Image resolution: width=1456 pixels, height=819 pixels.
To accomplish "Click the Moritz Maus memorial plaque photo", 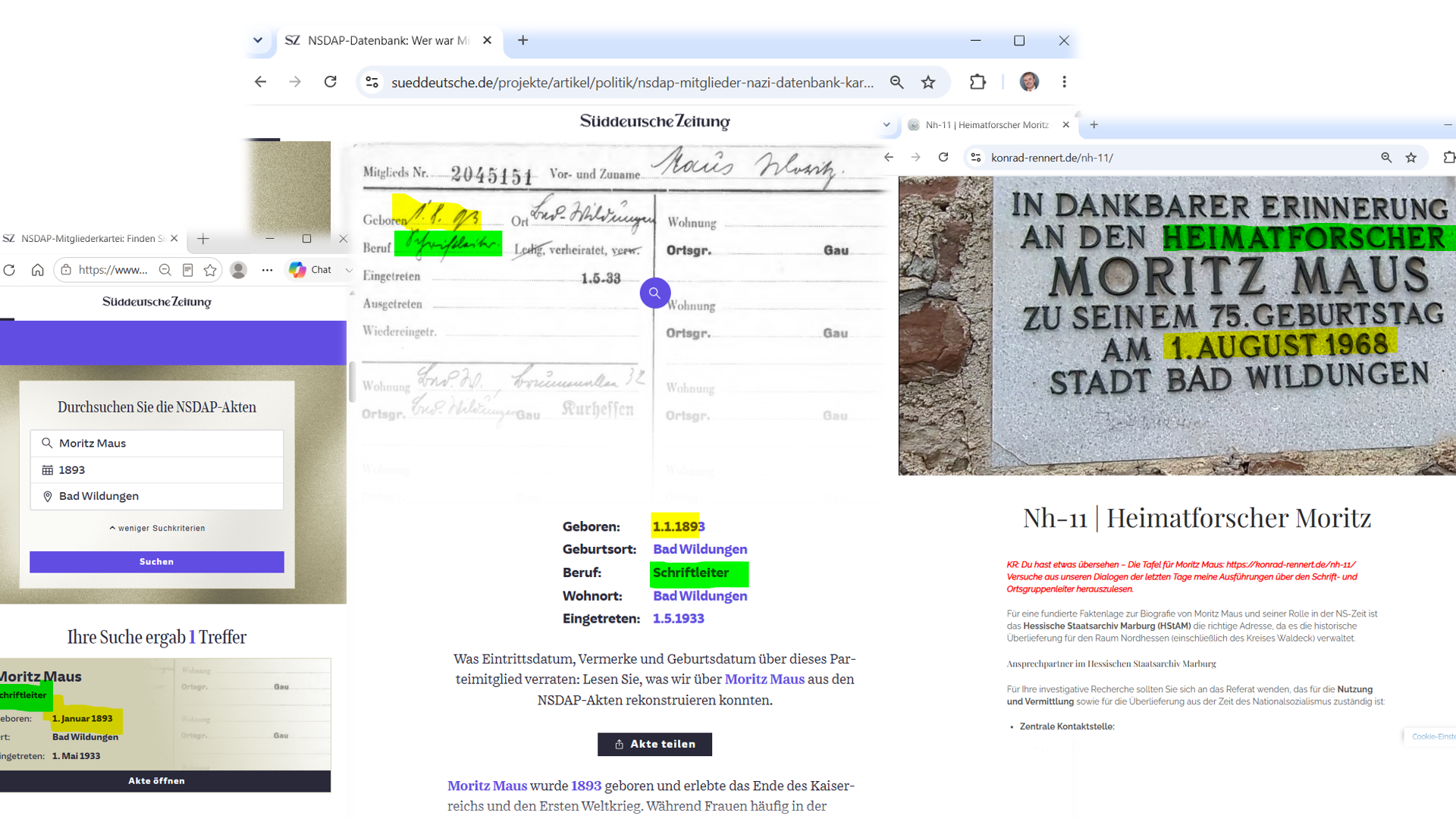I will (x=1177, y=326).
